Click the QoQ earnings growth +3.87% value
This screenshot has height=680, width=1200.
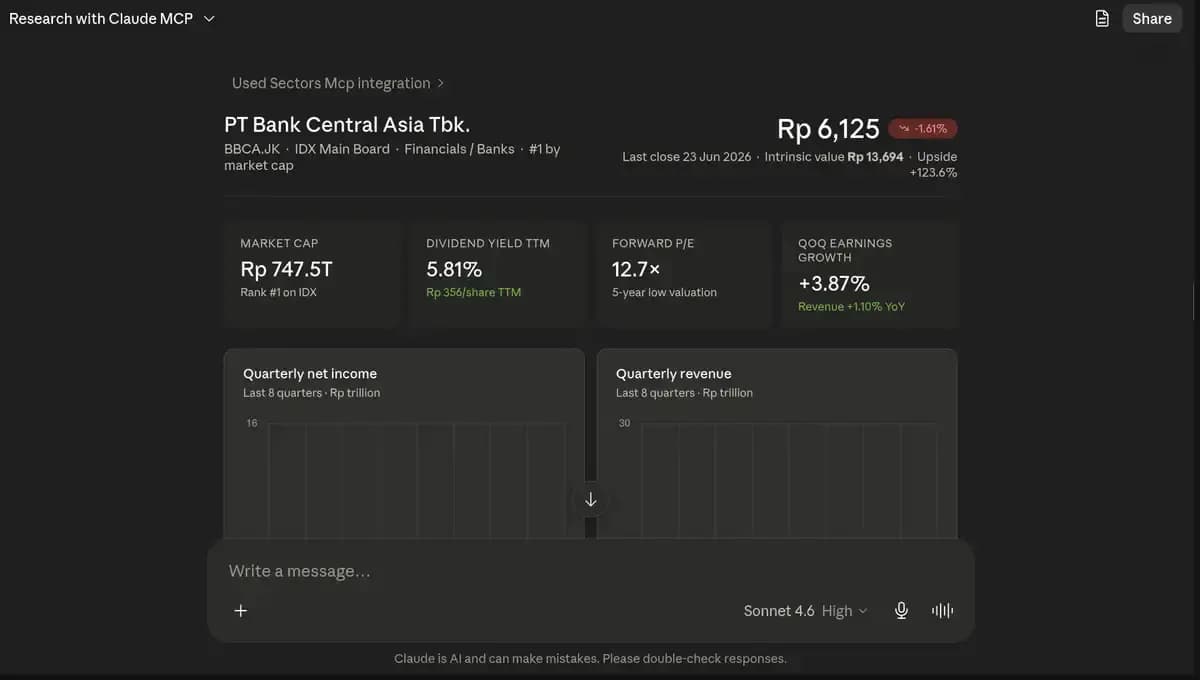834,283
